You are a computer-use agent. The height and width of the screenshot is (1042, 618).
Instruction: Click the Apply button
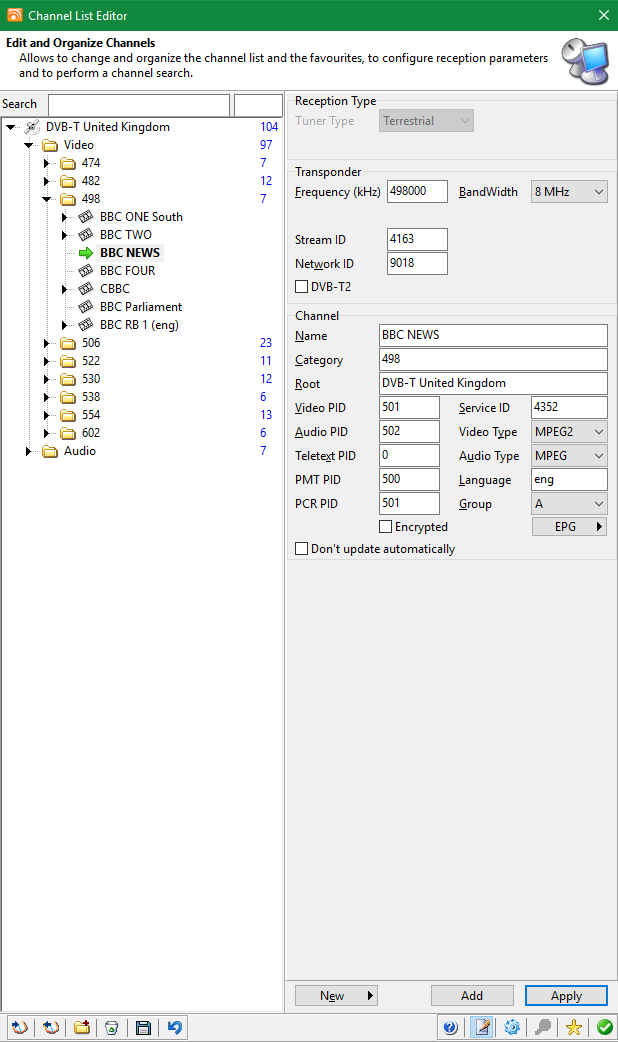[x=566, y=995]
